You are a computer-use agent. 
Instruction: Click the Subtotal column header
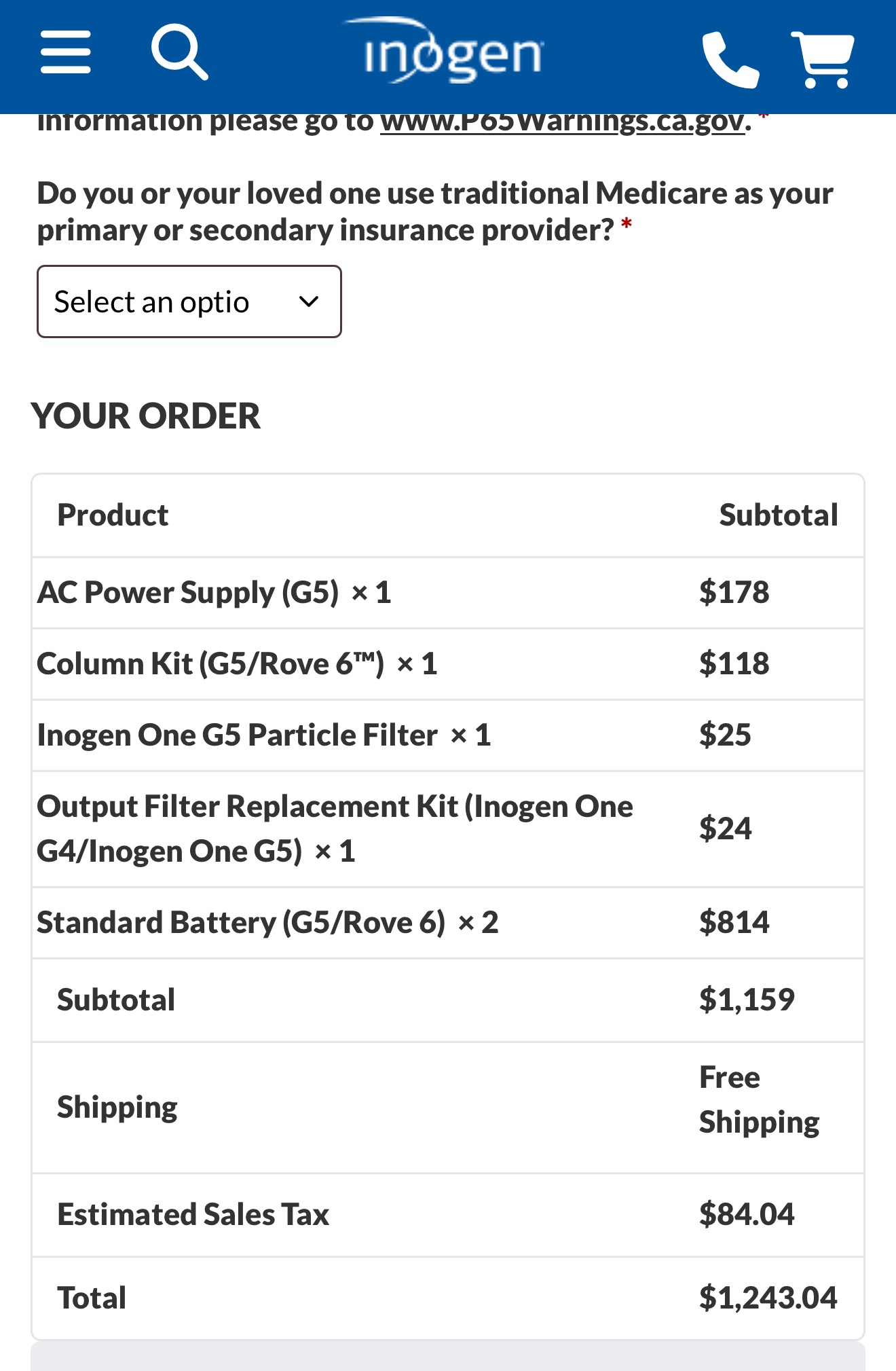[x=778, y=515]
